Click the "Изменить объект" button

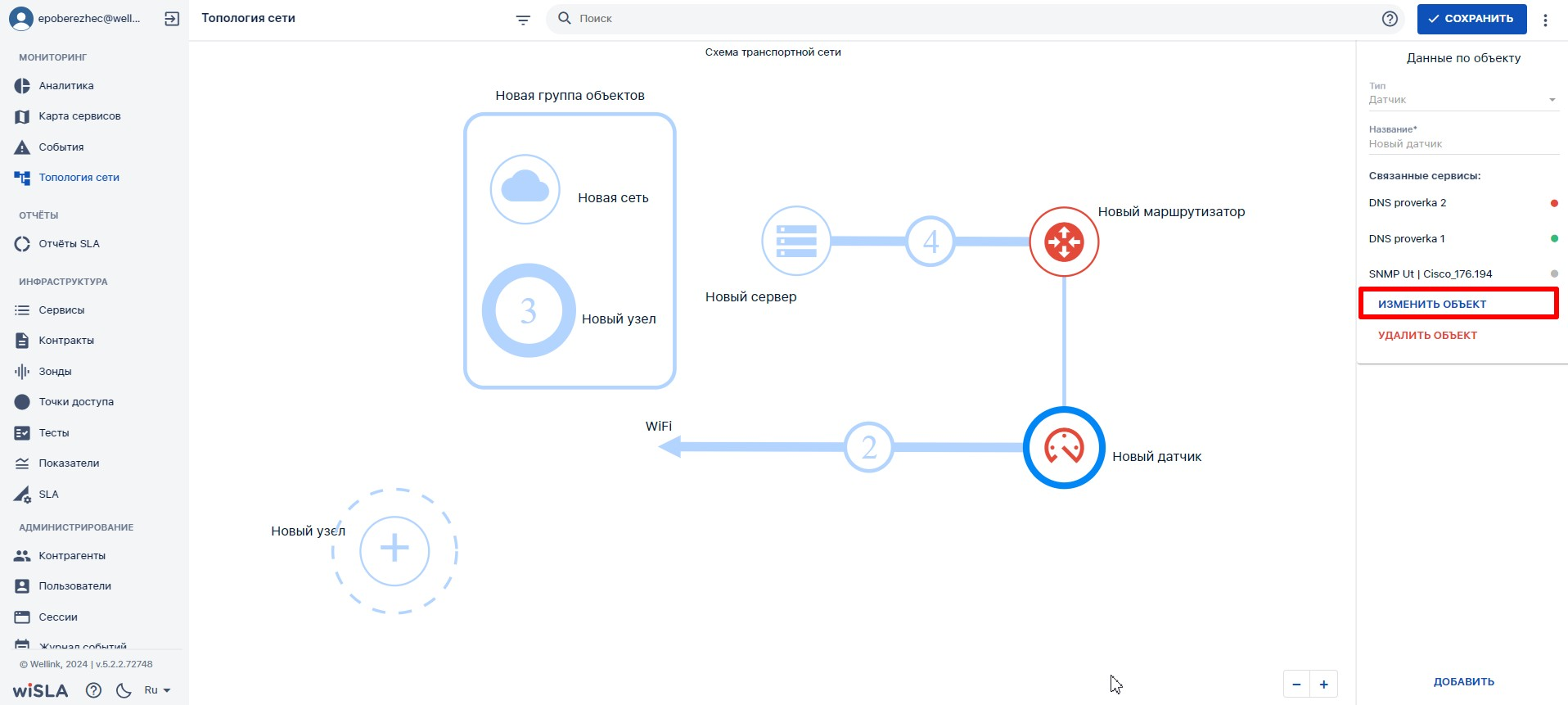[x=1458, y=304]
